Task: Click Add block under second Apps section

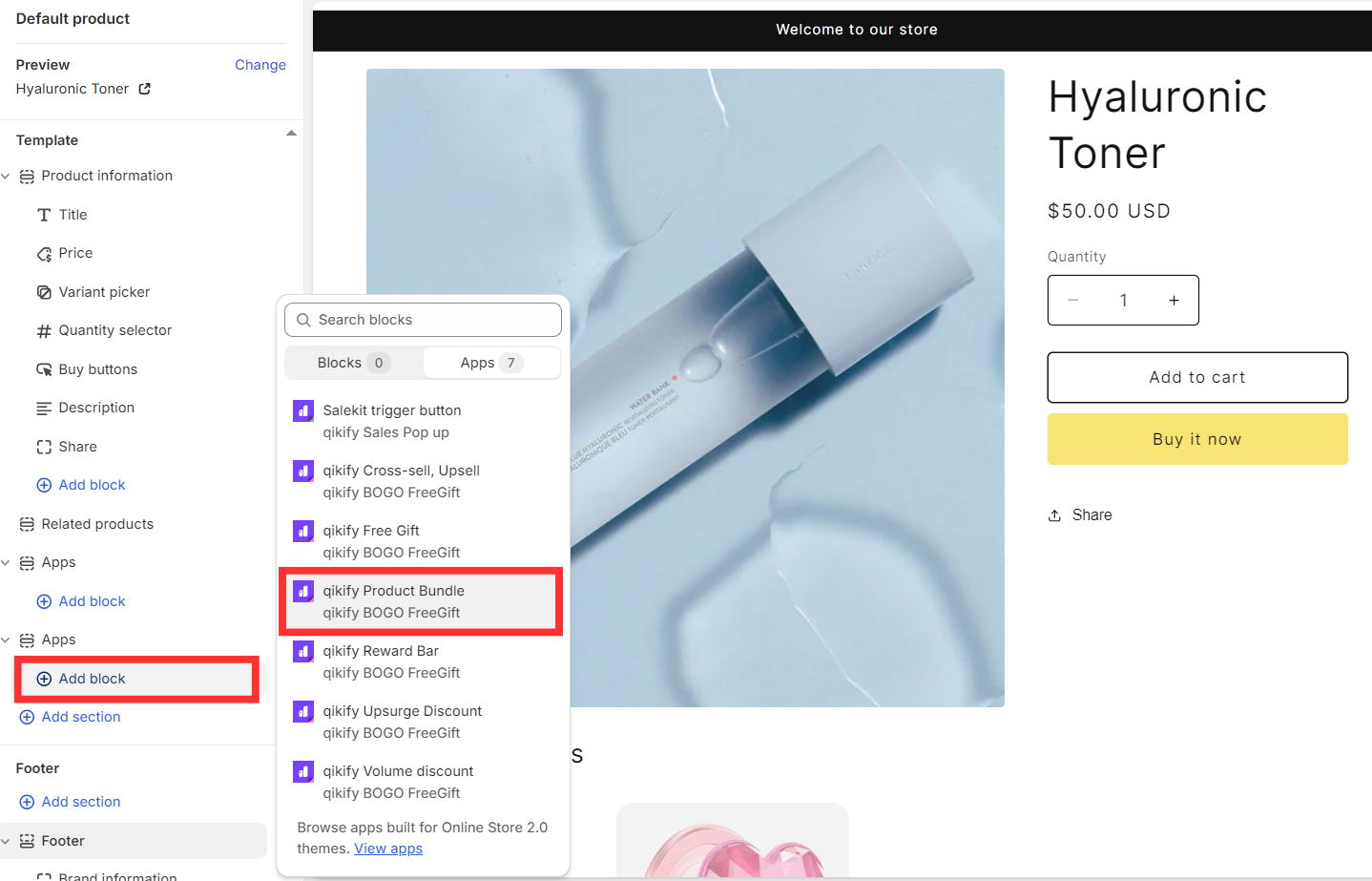Action: pos(81,679)
